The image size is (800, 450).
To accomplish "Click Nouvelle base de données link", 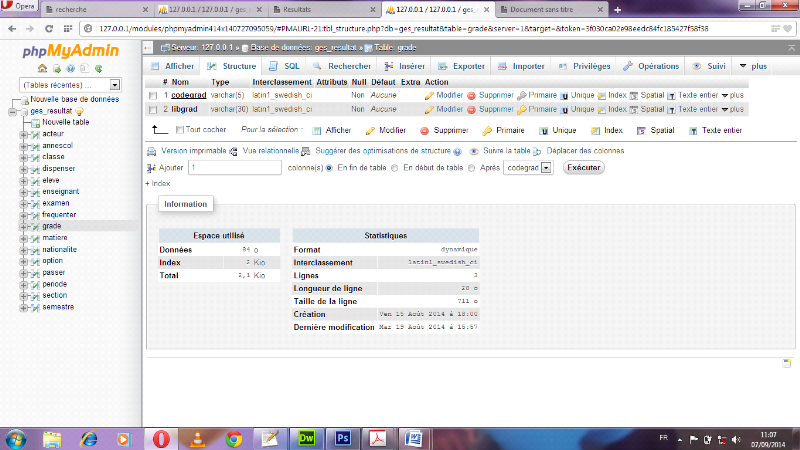I will [74, 99].
